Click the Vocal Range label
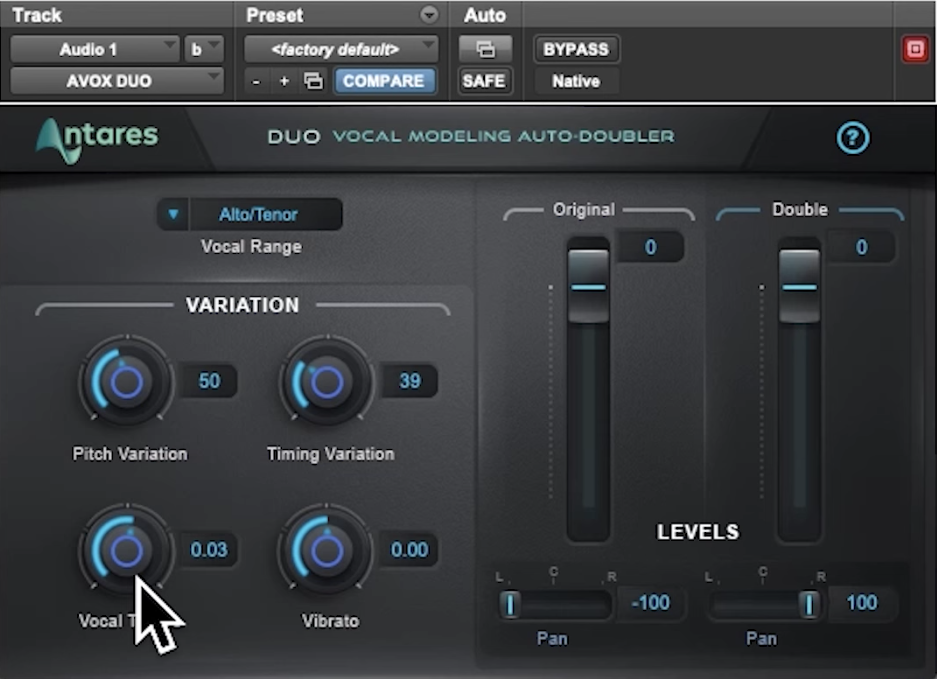937x679 pixels. click(x=251, y=246)
